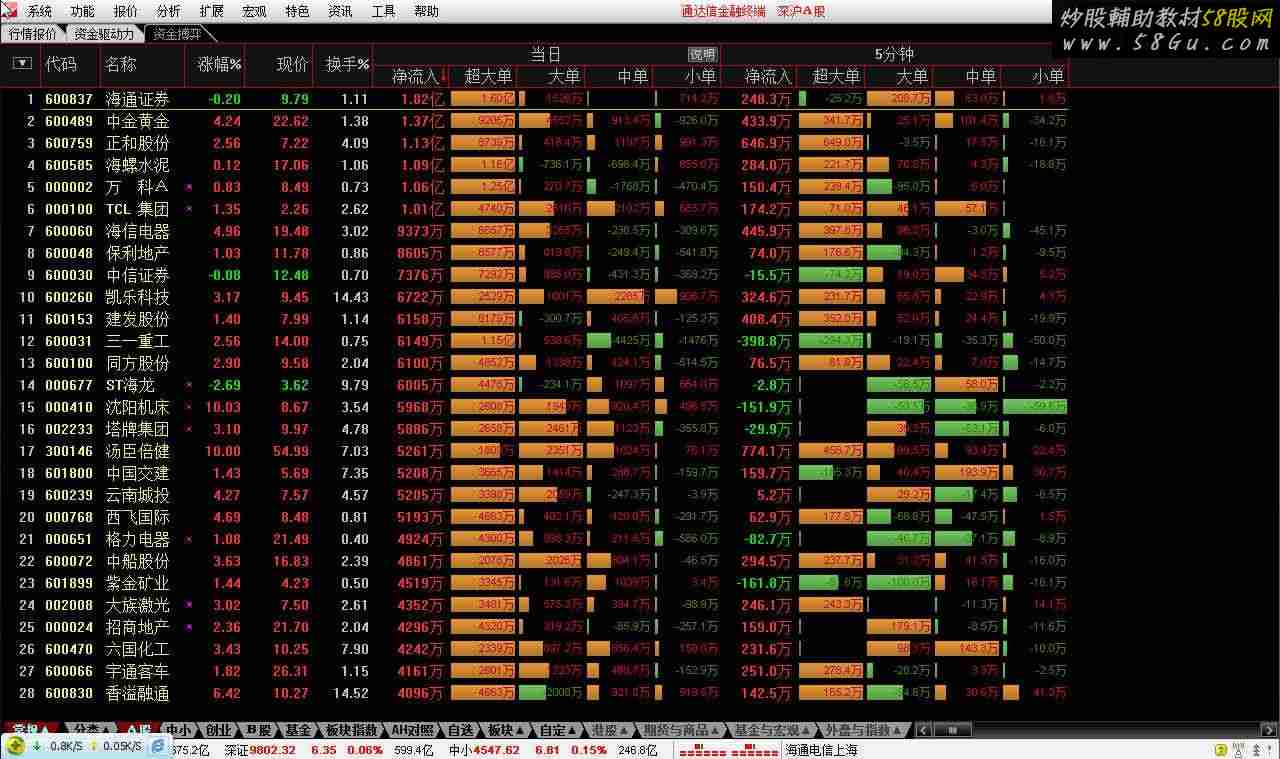Select the 三一重工 stock name

(138, 341)
